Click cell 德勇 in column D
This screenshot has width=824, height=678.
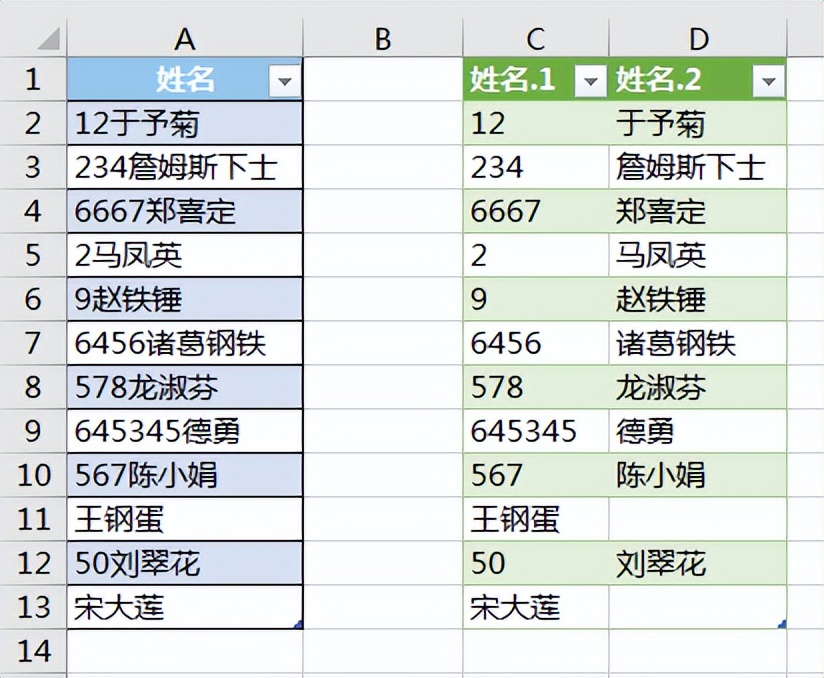click(x=698, y=432)
